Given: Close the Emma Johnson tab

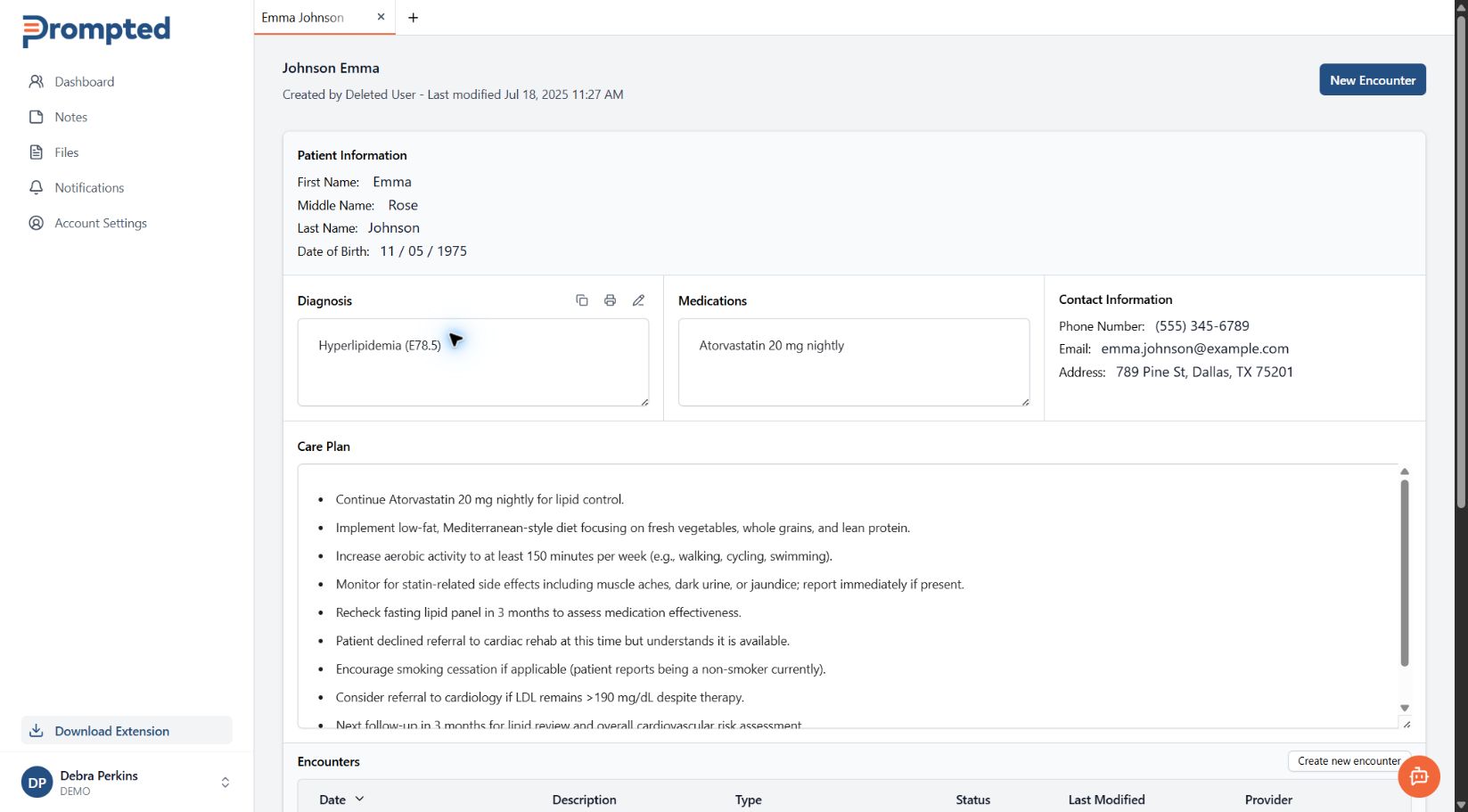Looking at the screenshot, I should pyautogui.click(x=381, y=17).
